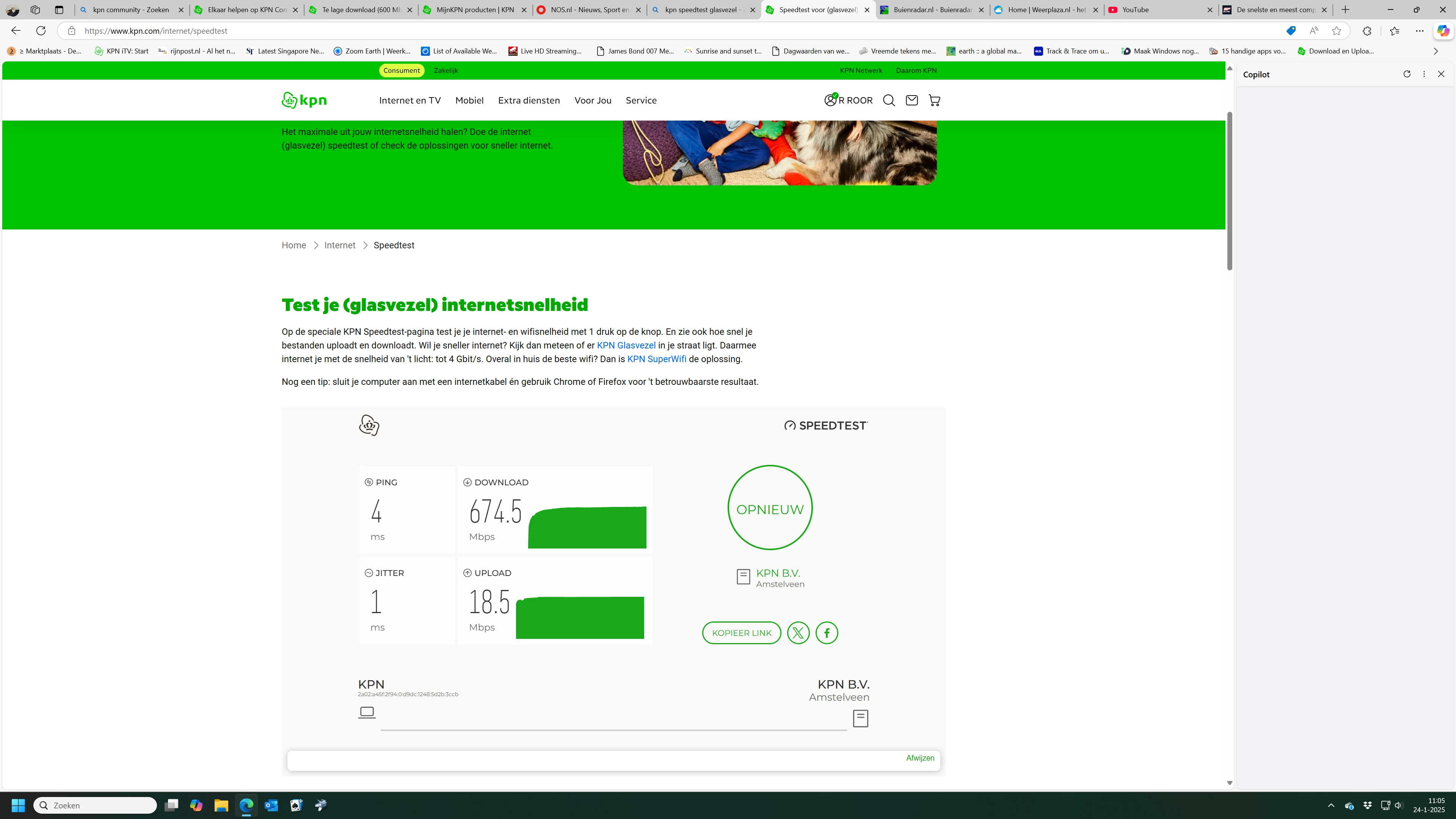Open the browser extensions puzzle icon
The height and width of the screenshot is (819, 1456).
pyautogui.click(x=1367, y=31)
